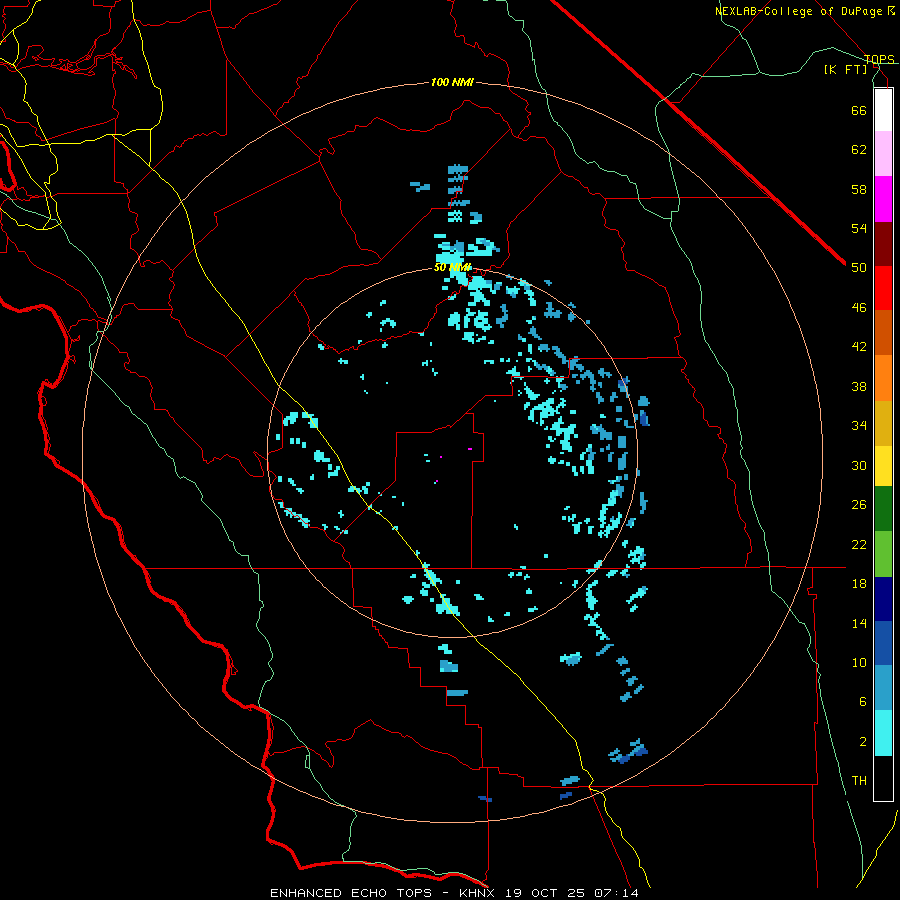Image resolution: width=900 pixels, height=900 pixels.
Task: Click the legend value 50
Action: (859, 268)
